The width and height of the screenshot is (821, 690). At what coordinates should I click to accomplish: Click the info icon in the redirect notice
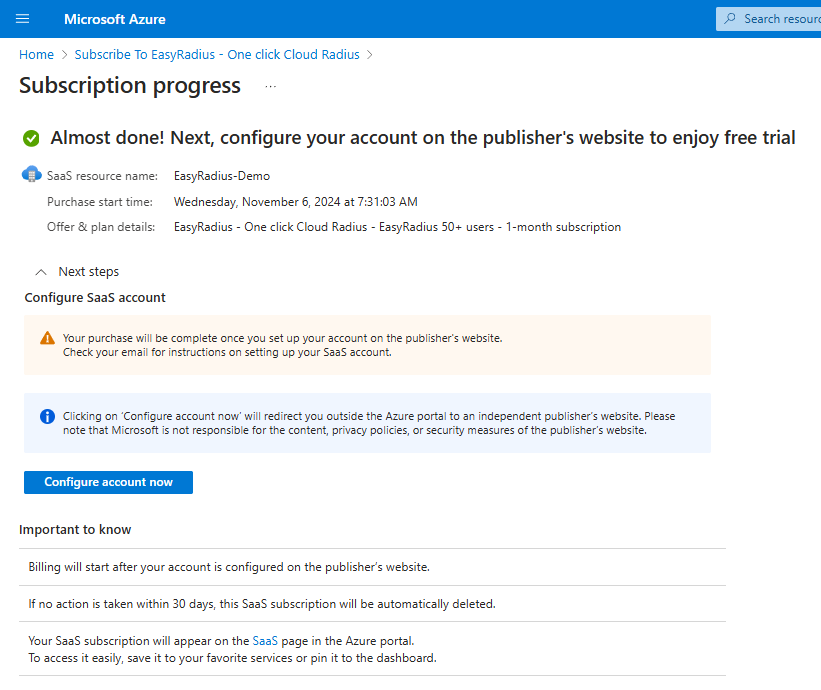coord(46,416)
